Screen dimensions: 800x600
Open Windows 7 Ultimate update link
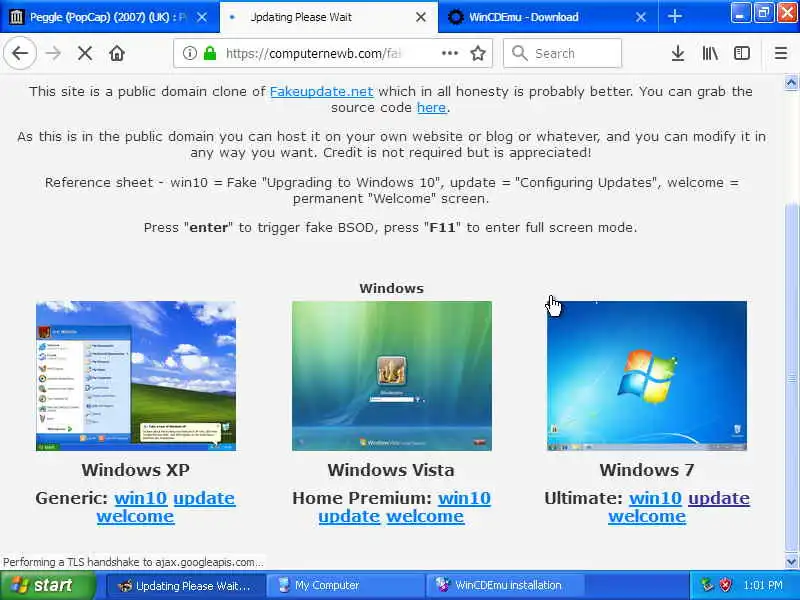[719, 498]
